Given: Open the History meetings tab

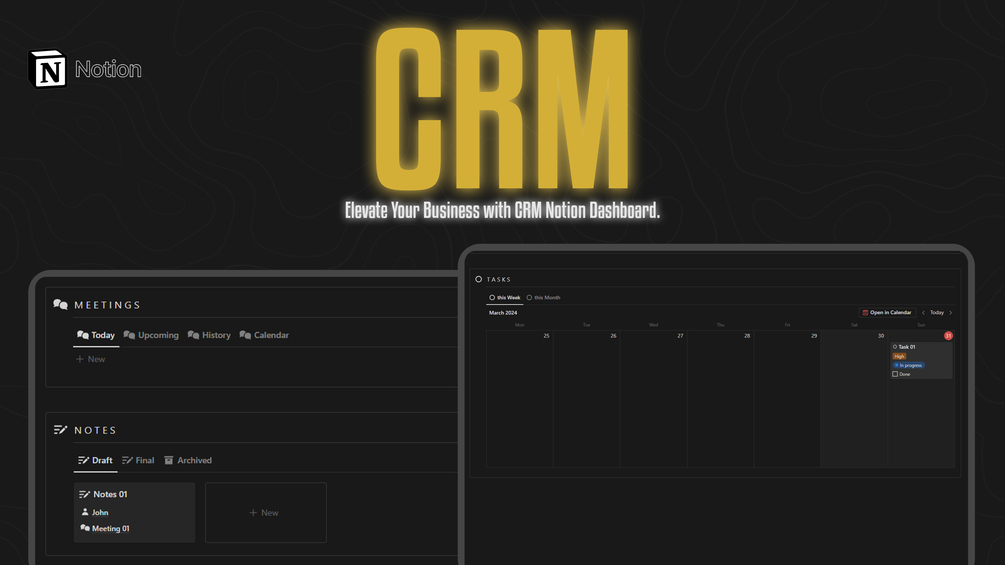Looking at the screenshot, I should click(209, 335).
